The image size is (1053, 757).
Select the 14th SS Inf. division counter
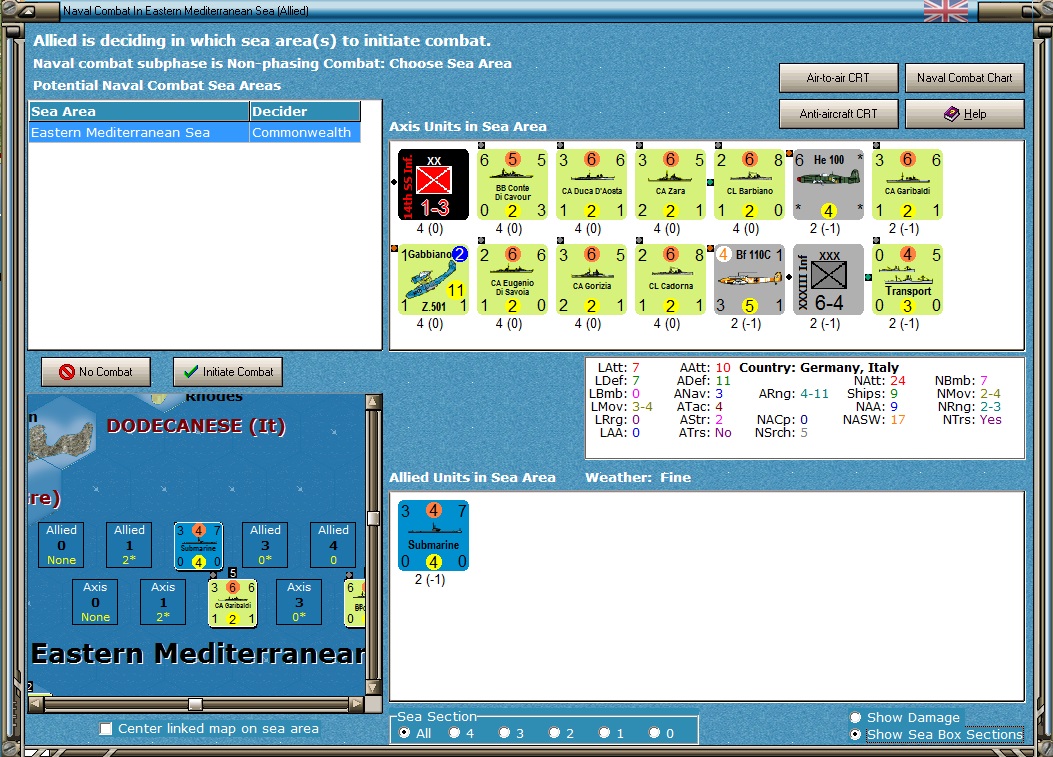coord(433,184)
